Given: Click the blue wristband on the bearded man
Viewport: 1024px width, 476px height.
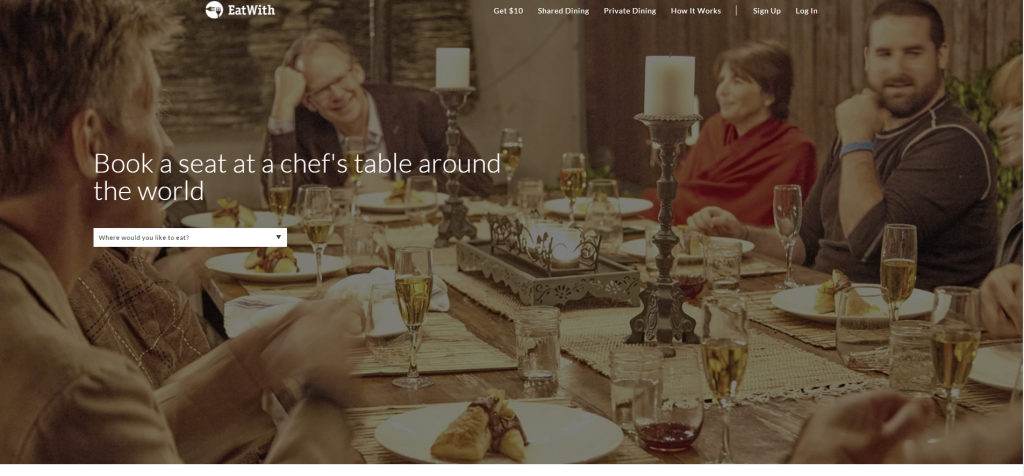Looking at the screenshot, I should 857,149.
